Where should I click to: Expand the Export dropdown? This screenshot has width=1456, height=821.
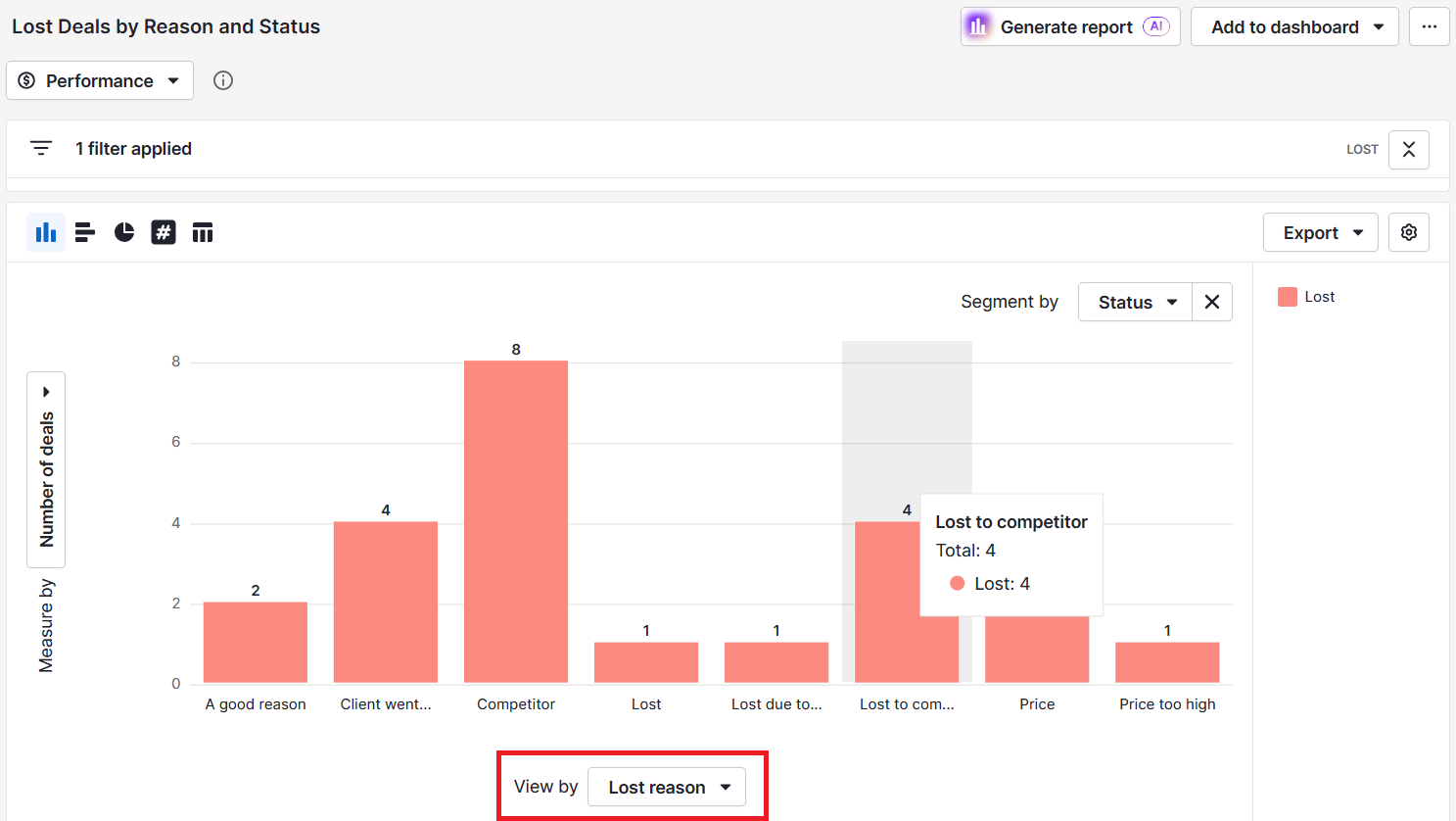tap(1320, 232)
